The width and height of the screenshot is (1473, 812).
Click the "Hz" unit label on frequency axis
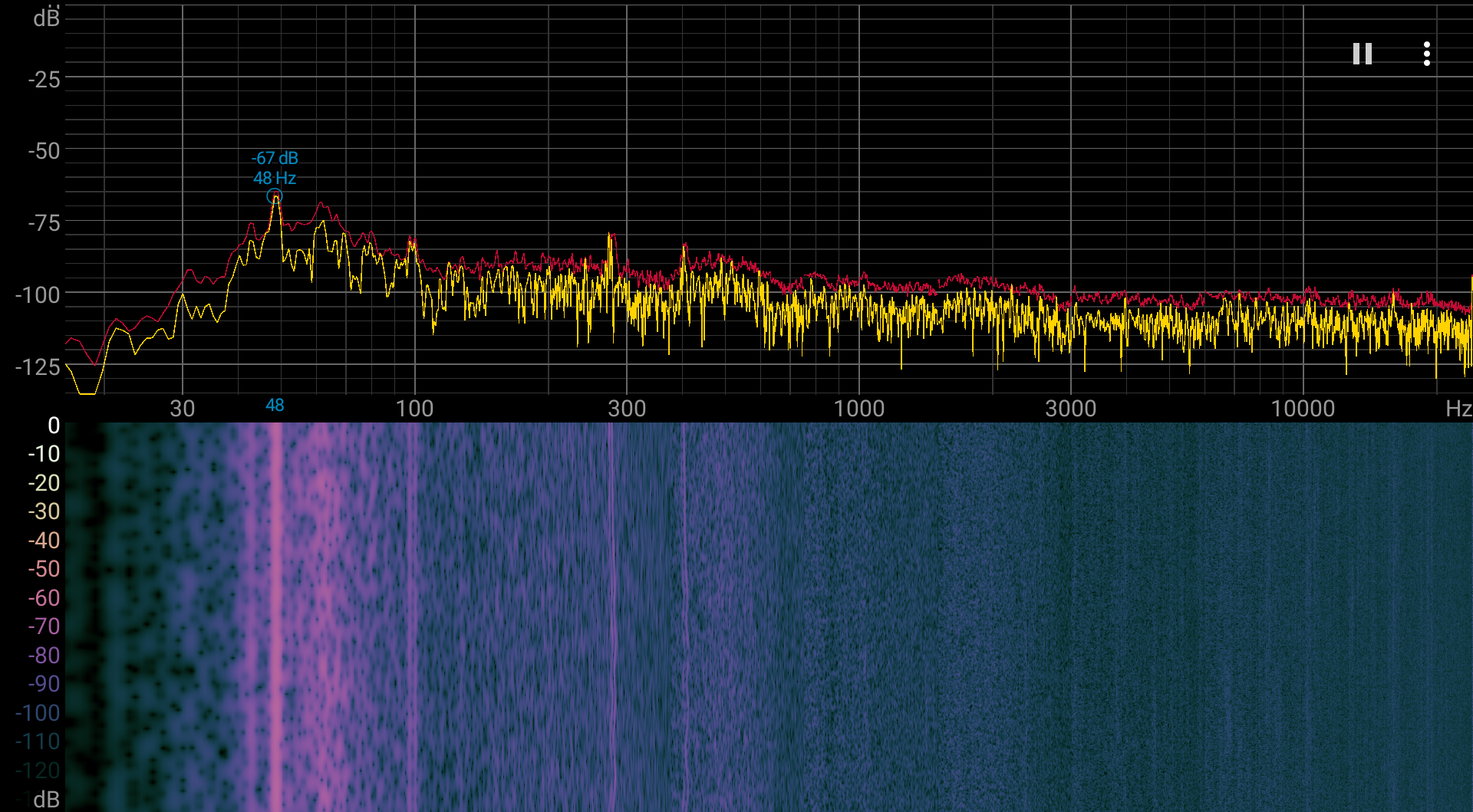(x=1458, y=408)
